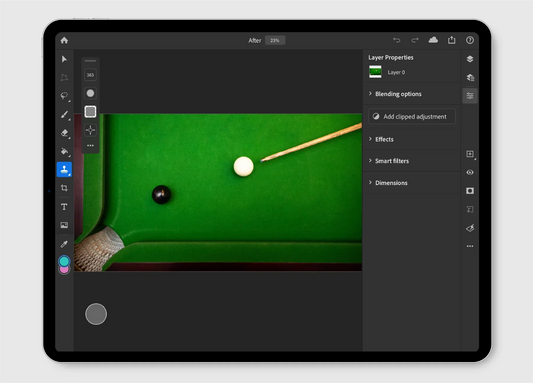Open brush size 363 setting
This screenshot has height=383, width=533.
90,75
